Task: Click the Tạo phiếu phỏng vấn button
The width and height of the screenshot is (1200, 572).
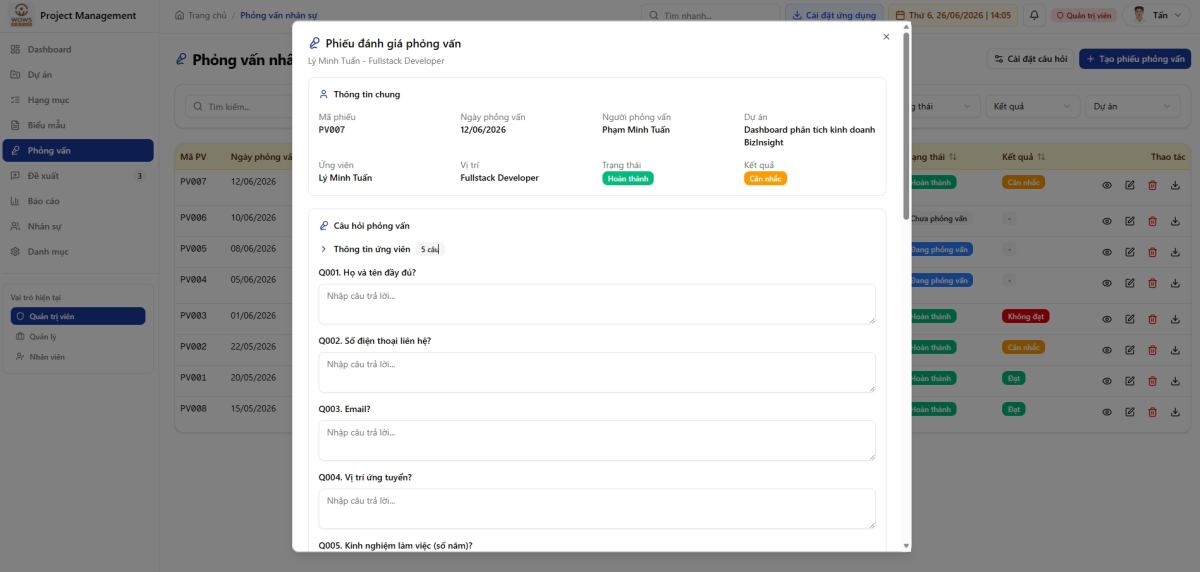Action: click(x=1135, y=59)
